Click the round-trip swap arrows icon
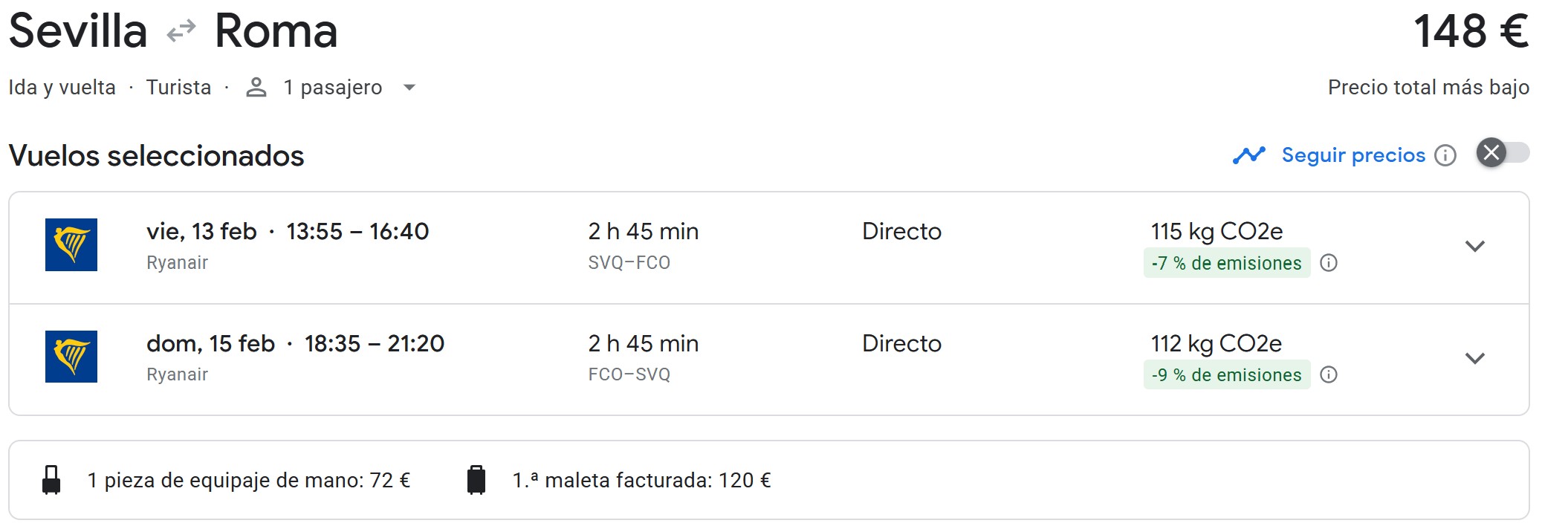This screenshot has width=1568, height=526. [181, 31]
